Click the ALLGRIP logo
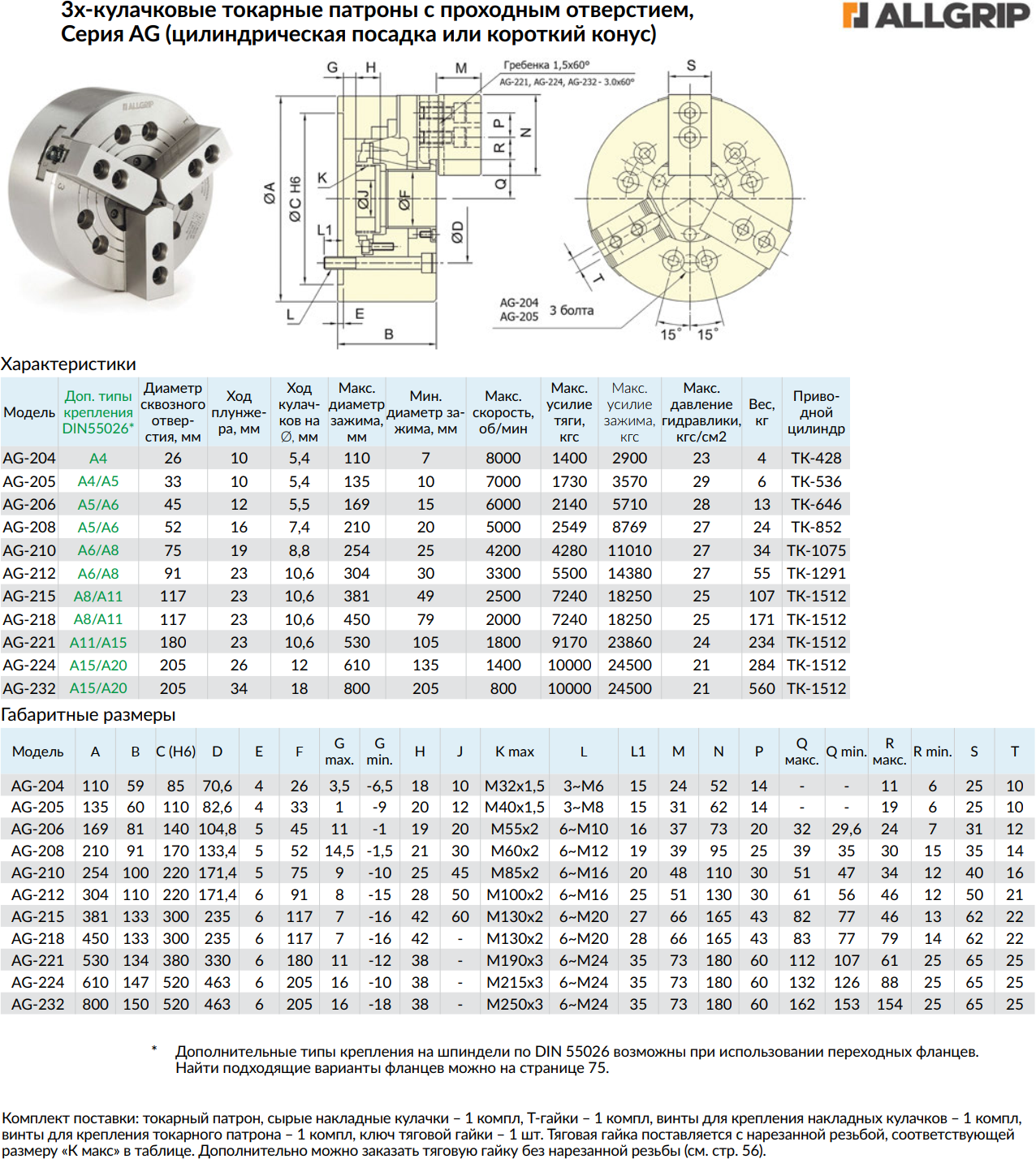Viewport: 1036px width, 1159px height. coord(936,15)
